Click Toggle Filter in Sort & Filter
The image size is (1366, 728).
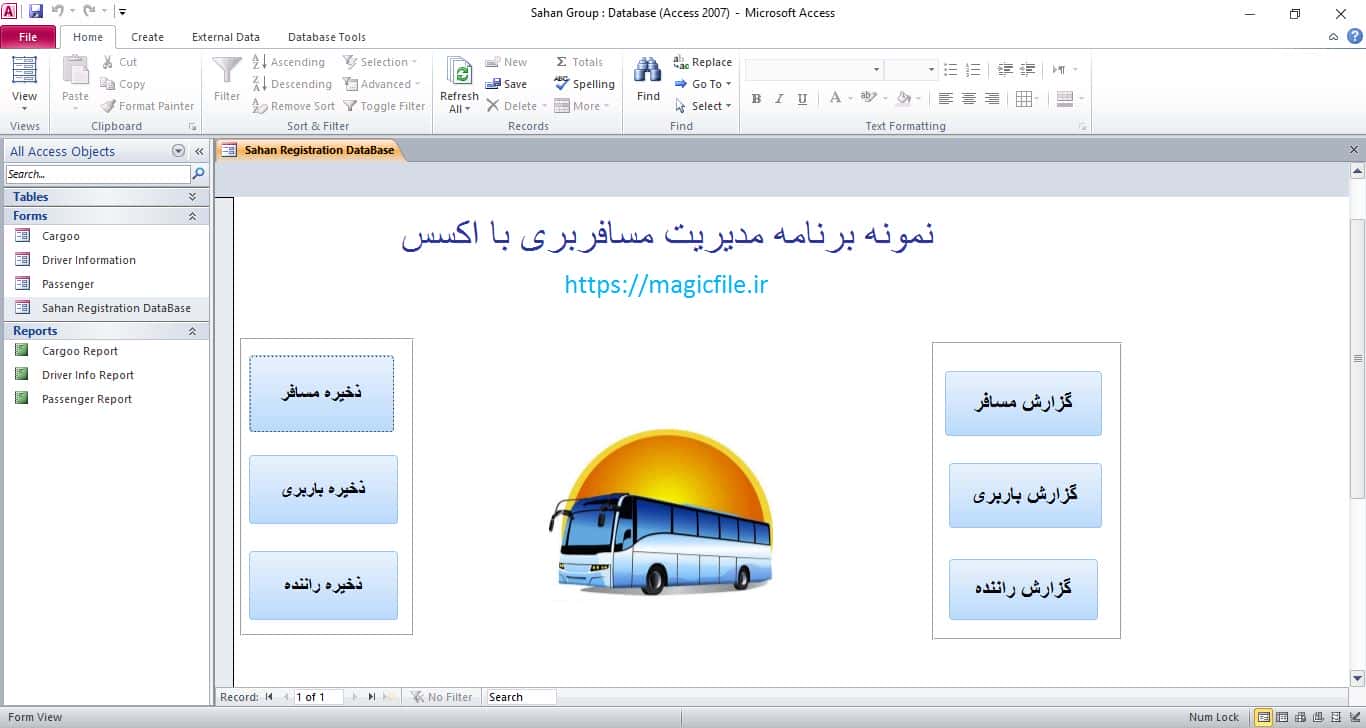385,106
